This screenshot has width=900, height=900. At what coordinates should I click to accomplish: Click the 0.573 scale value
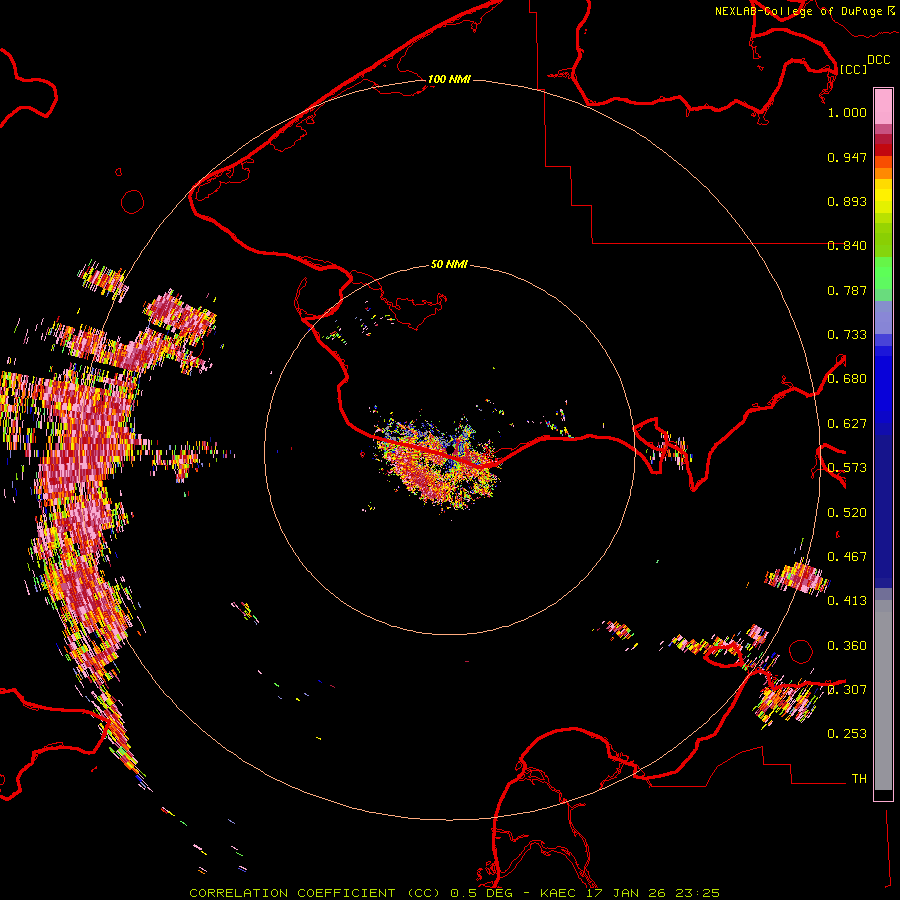pos(847,468)
